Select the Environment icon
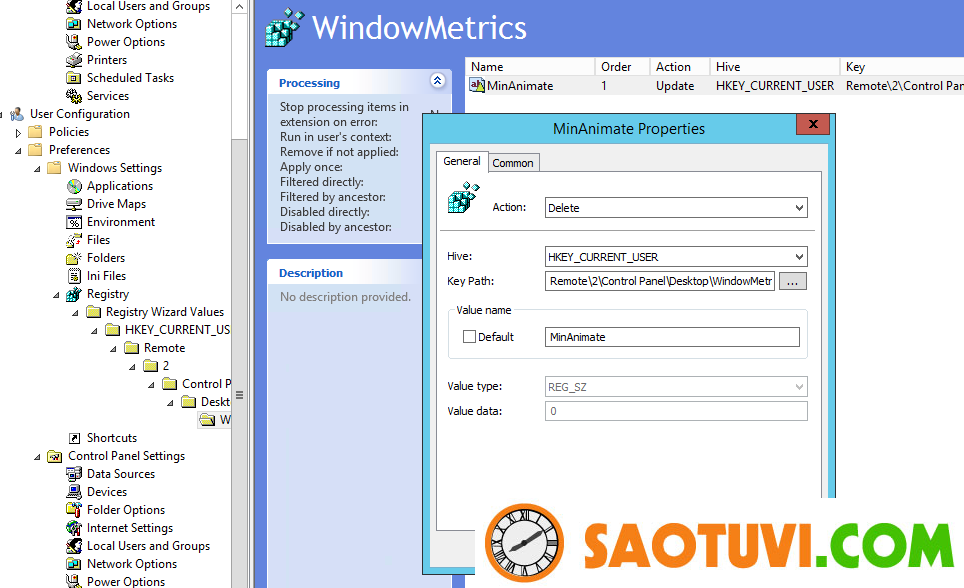 tap(74, 222)
